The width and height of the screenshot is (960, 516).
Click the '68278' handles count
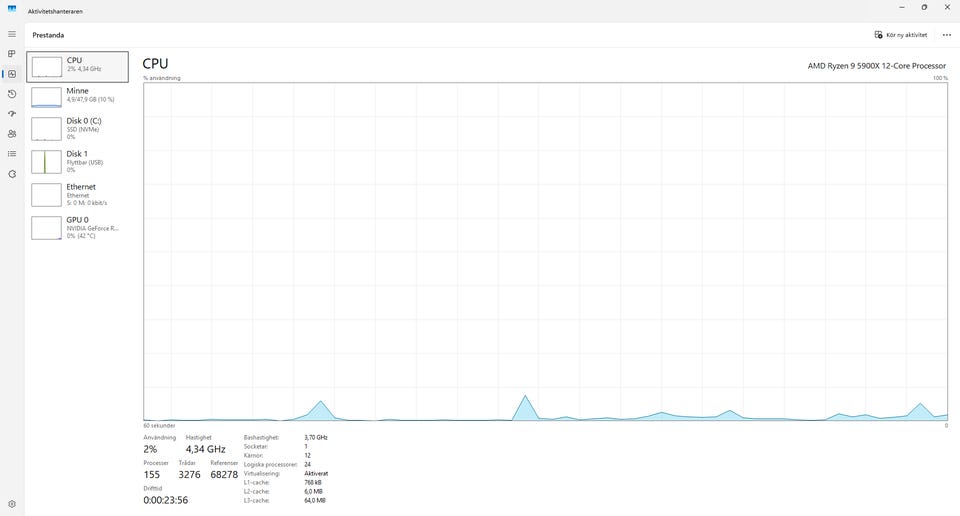tap(224, 474)
